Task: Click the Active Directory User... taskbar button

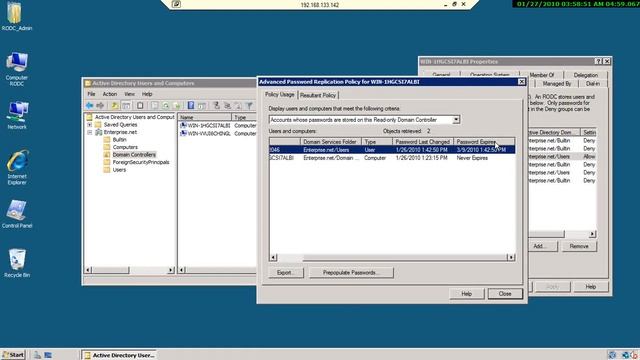Action: pos(119,355)
